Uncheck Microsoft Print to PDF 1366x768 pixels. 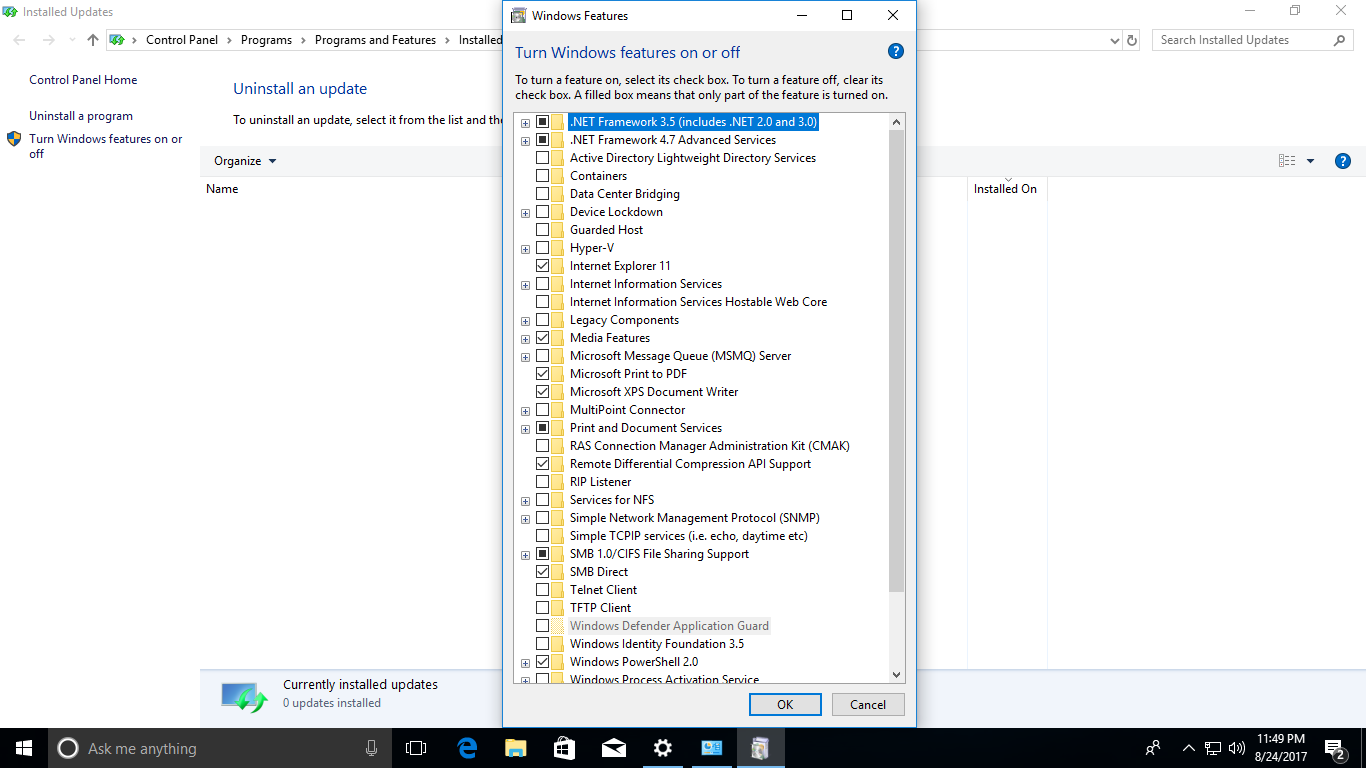click(x=543, y=374)
